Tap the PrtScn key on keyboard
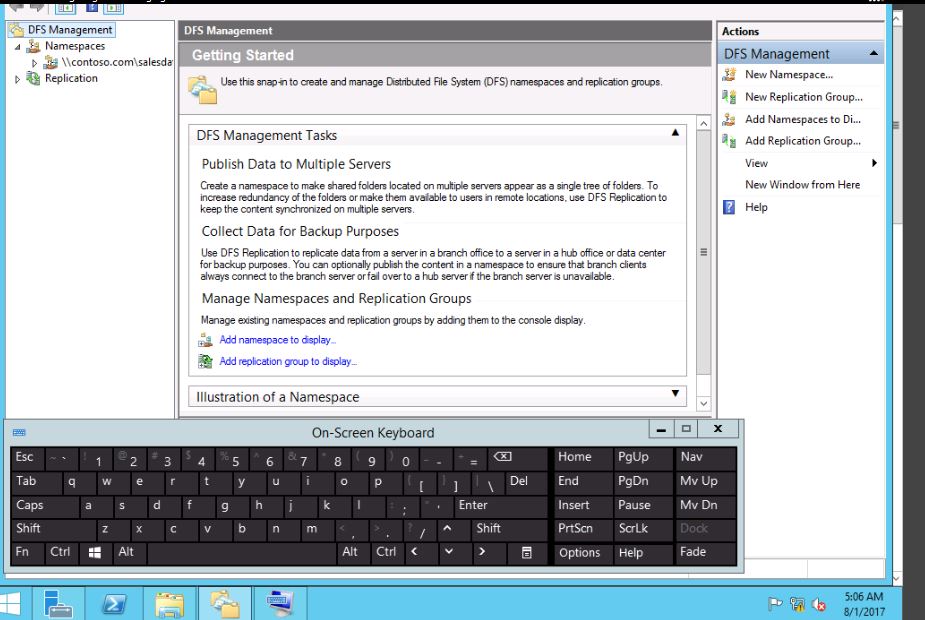Image resolution: width=925 pixels, height=620 pixels. tap(582, 529)
